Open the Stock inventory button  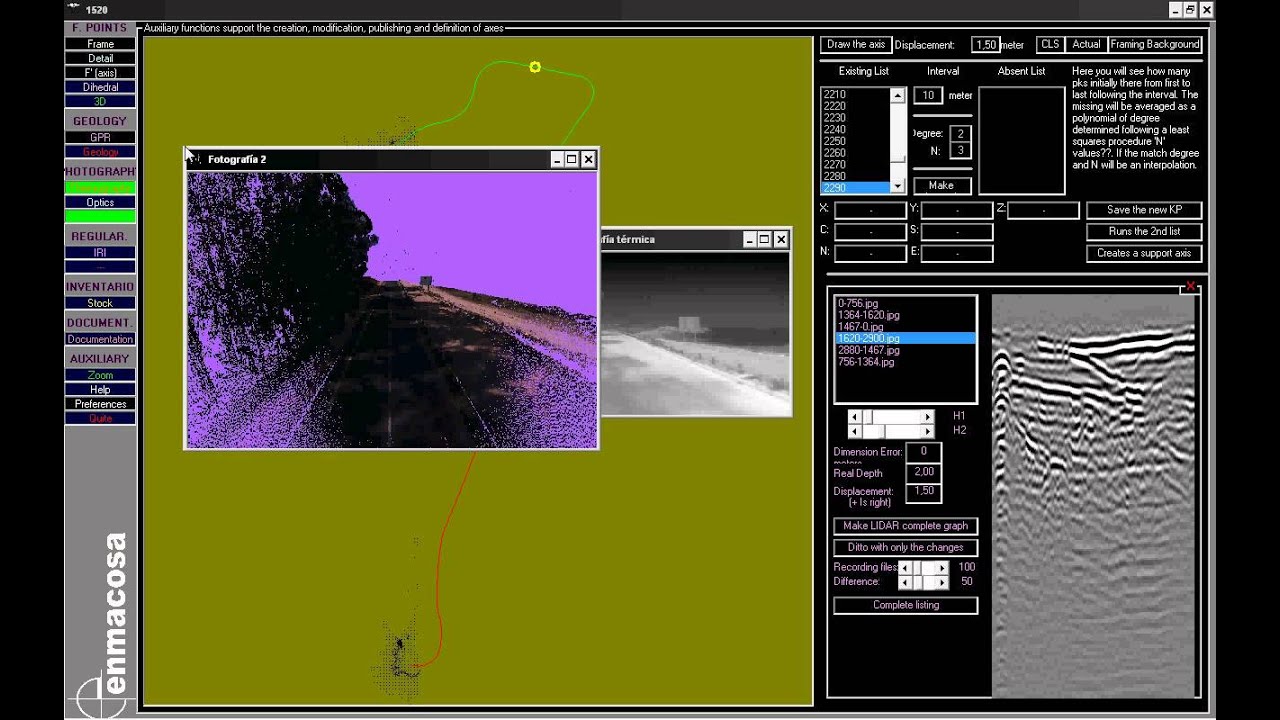[100, 303]
